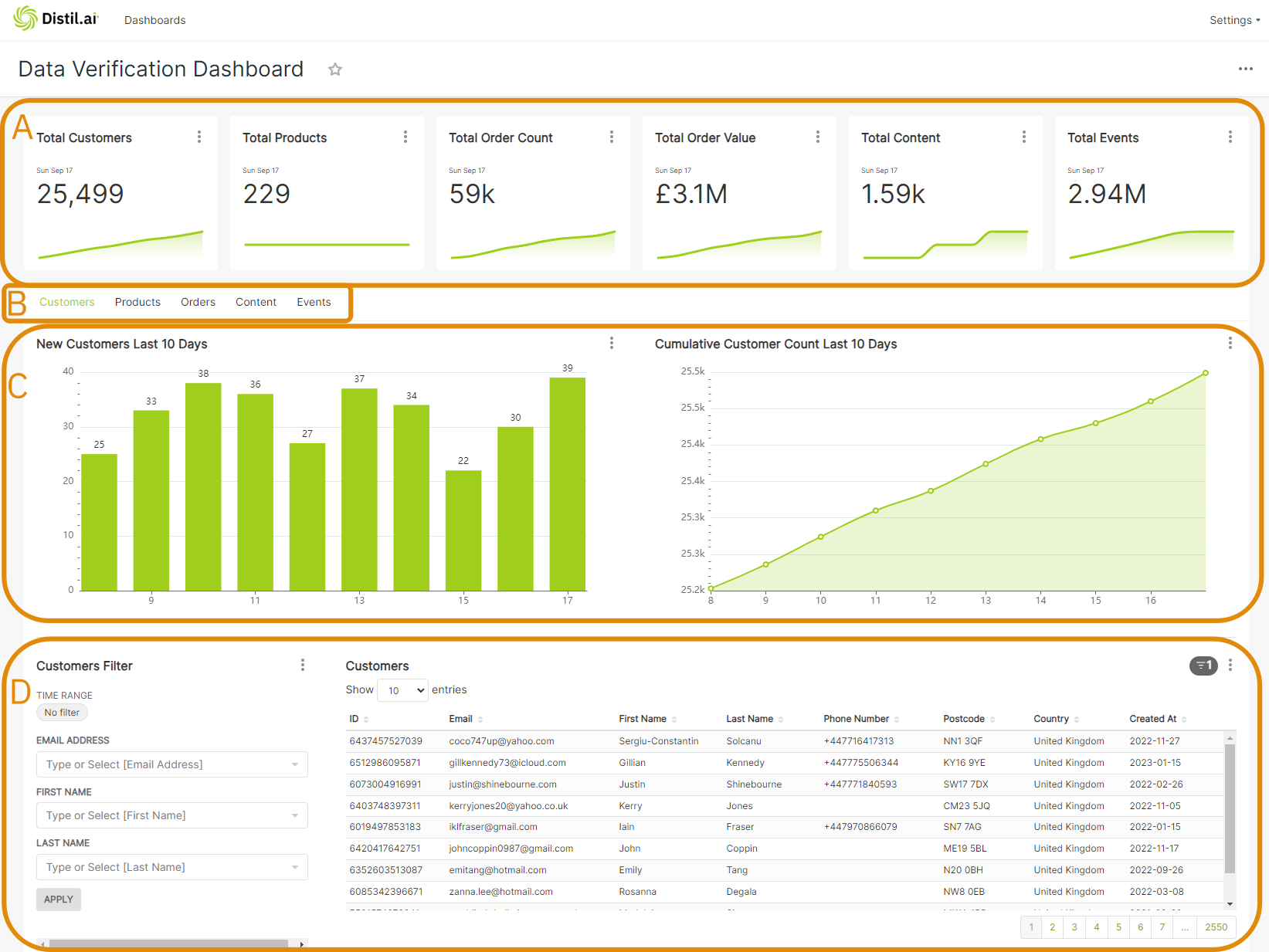Click the 25,499 Total Customers value

pos(80,194)
